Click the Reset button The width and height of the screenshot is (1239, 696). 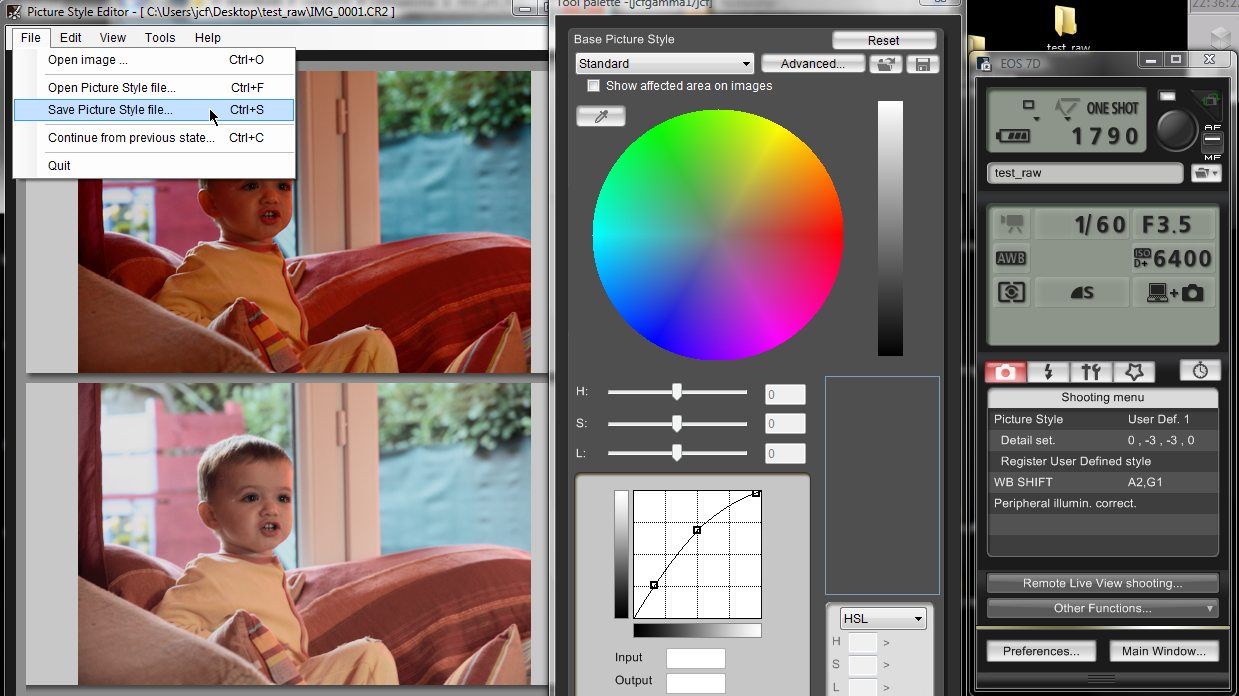884,41
